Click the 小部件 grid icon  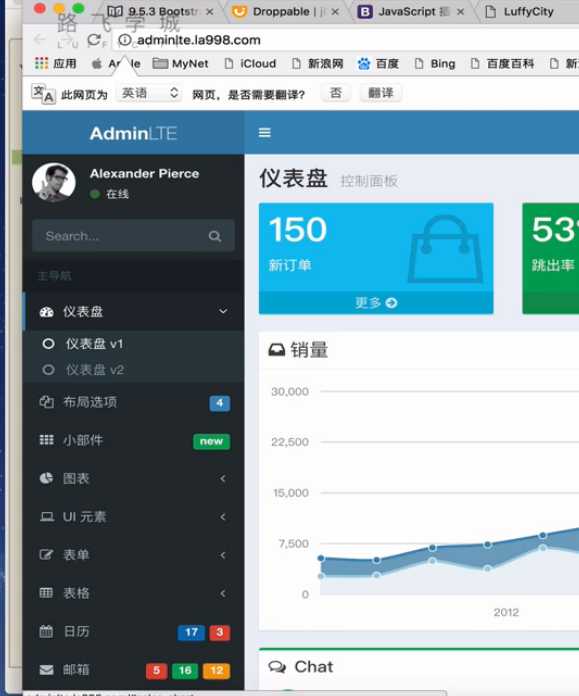(x=47, y=440)
